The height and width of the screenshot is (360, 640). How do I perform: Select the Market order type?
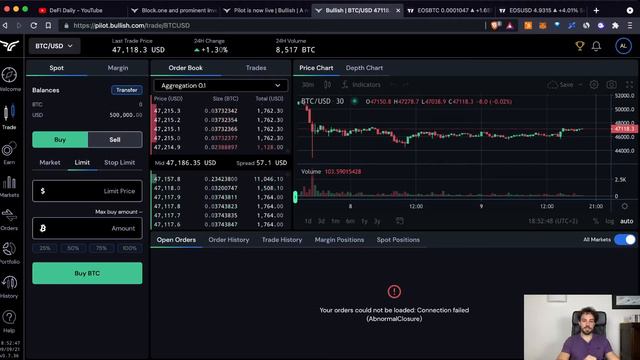(50, 162)
